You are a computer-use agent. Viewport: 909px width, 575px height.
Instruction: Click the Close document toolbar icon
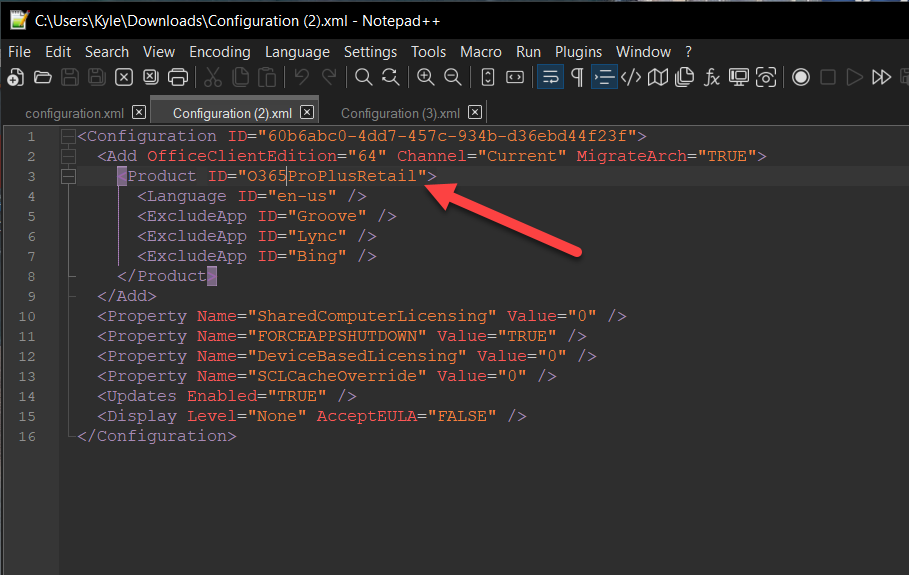click(123, 77)
